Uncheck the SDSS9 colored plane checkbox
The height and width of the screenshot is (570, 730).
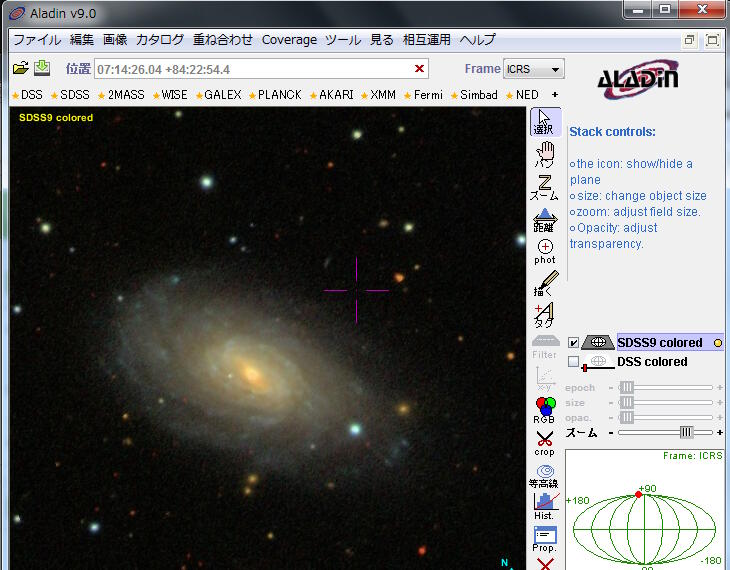(x=574, y=343)
